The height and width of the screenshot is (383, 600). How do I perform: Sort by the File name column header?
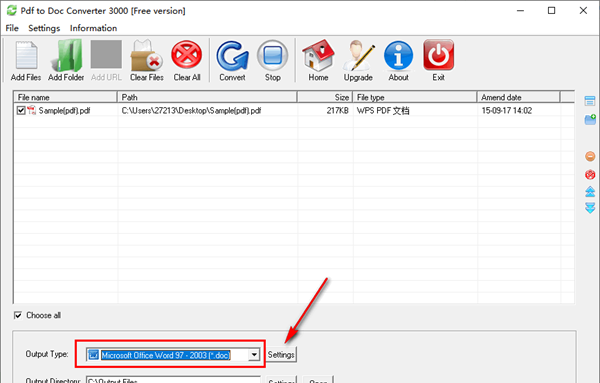65,97
